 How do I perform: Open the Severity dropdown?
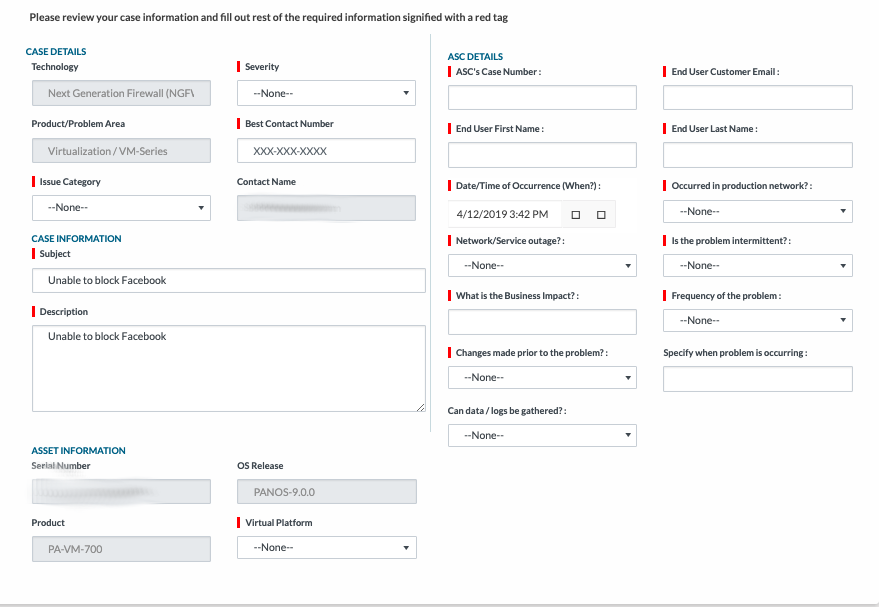coord(326,93)
